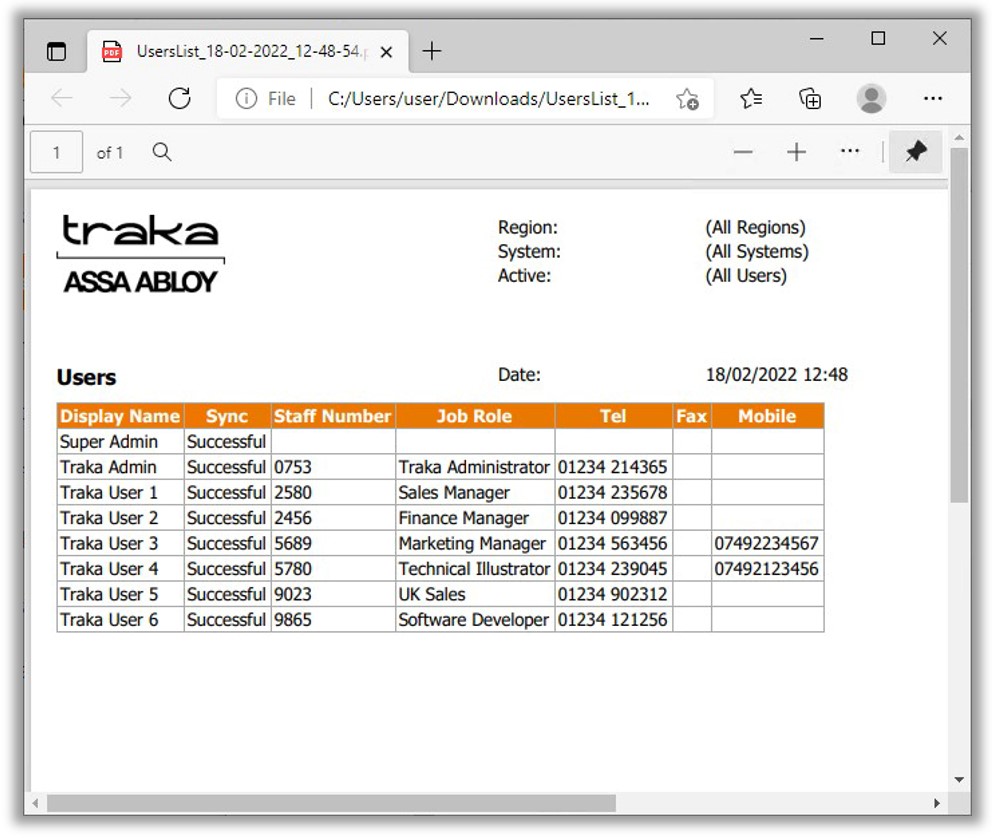Click the Sync column header
Image resolution: width=992 pixels, height=839 pixels.
click(x=227, y=416)
